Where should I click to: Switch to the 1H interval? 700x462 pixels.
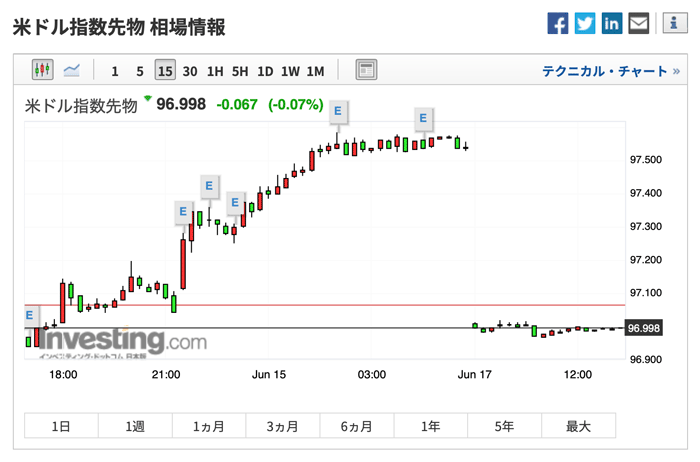click(215, 71)
